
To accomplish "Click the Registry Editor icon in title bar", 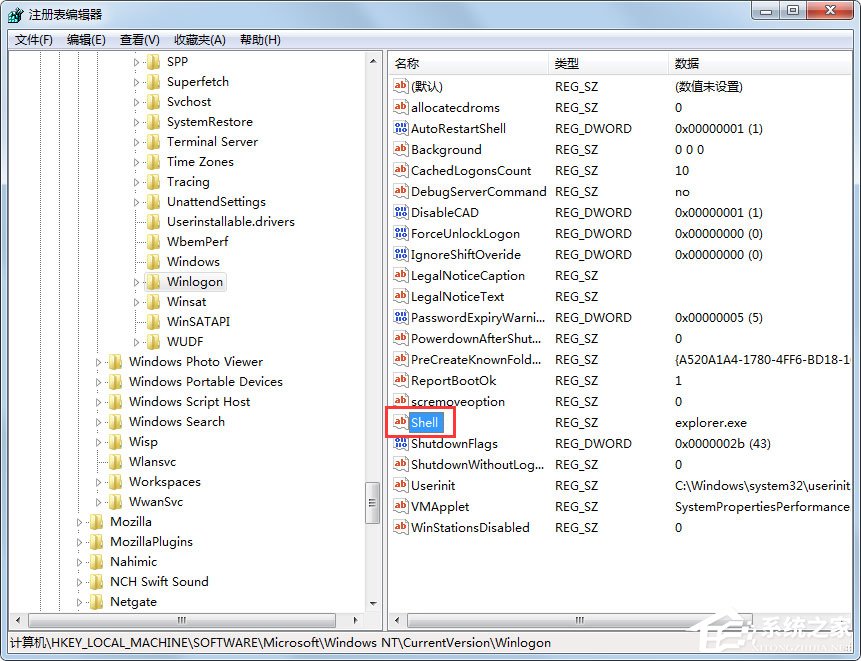I will (14, 13).
